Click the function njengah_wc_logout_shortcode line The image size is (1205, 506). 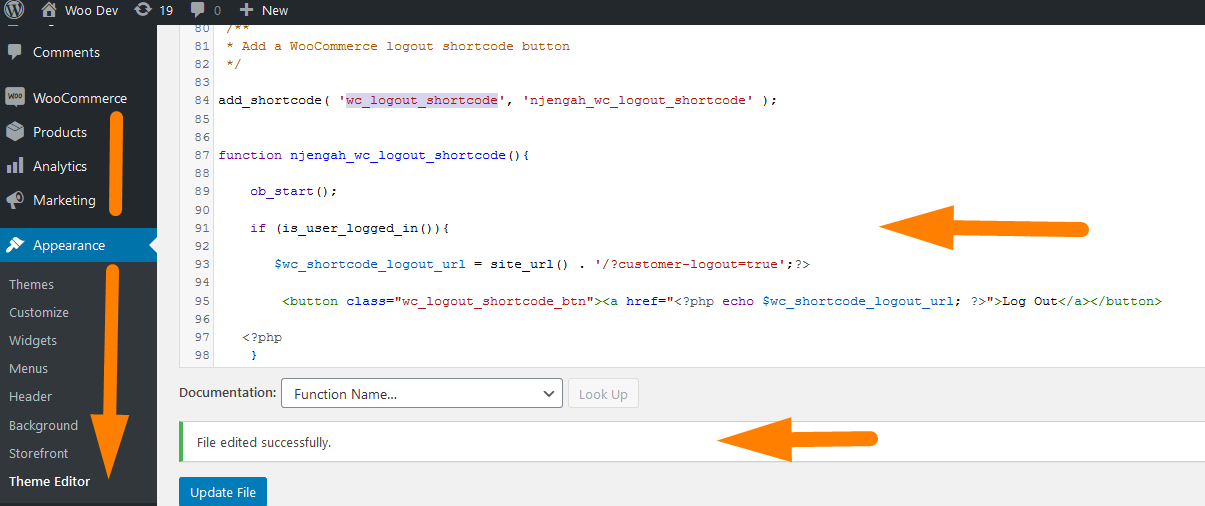tap(373, 155)
